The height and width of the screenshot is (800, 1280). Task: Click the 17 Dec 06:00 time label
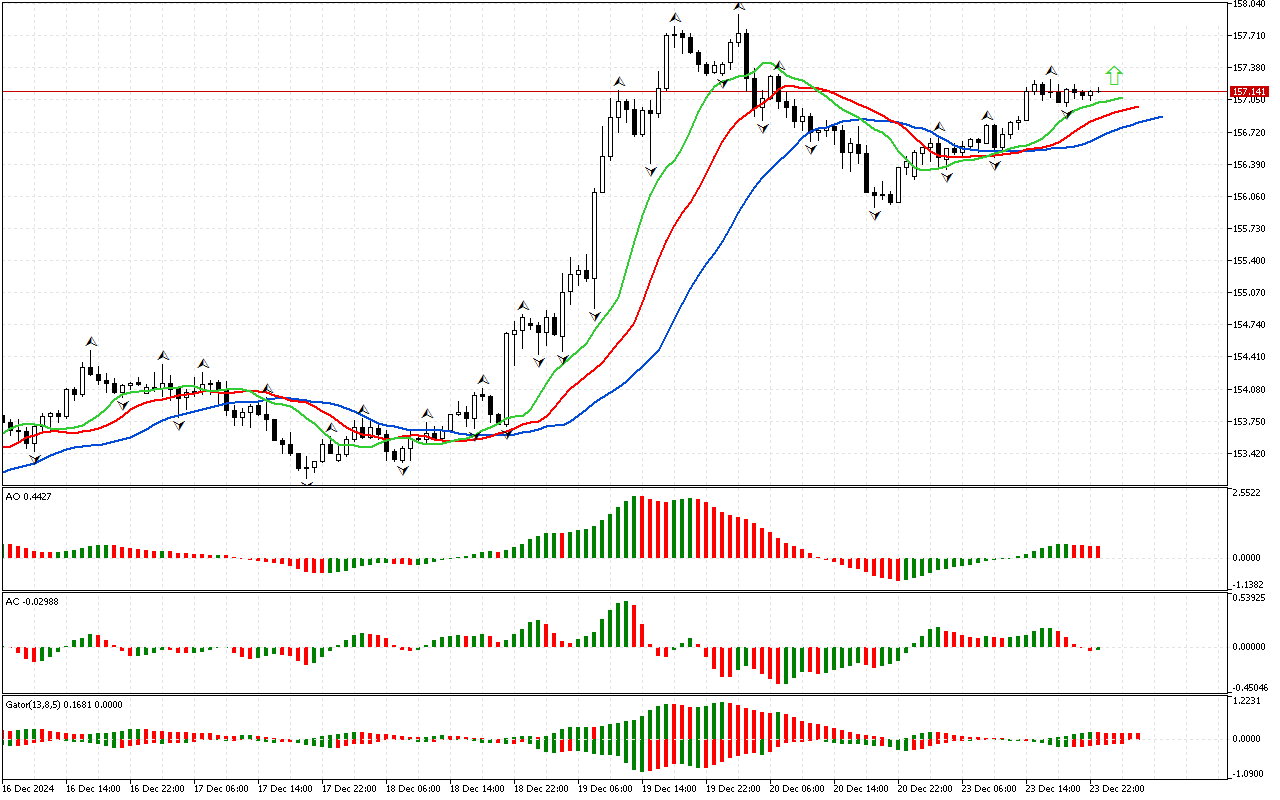(x=220, y=788)
